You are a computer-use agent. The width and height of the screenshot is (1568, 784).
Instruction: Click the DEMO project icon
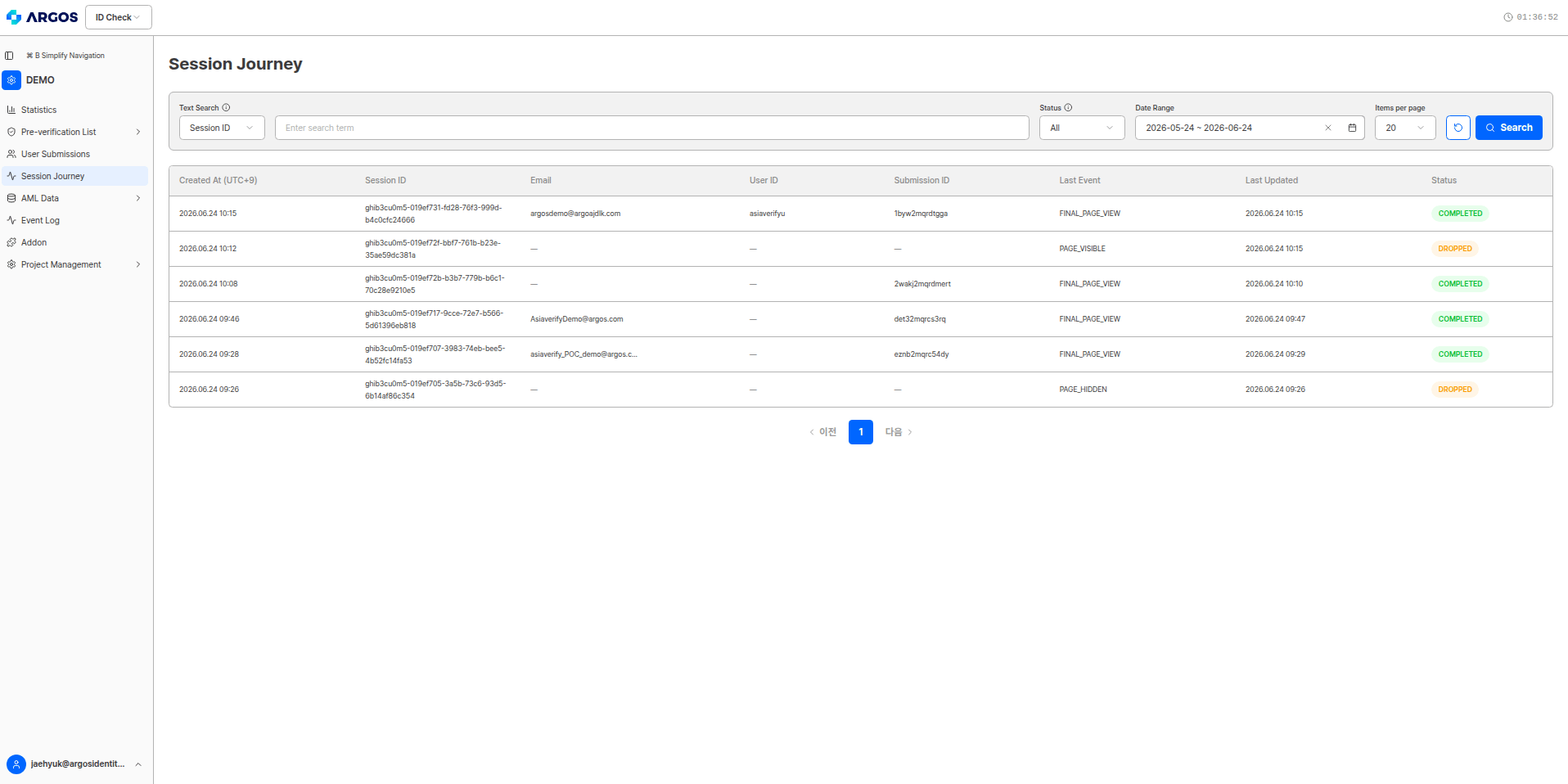[x=11, y=80]
